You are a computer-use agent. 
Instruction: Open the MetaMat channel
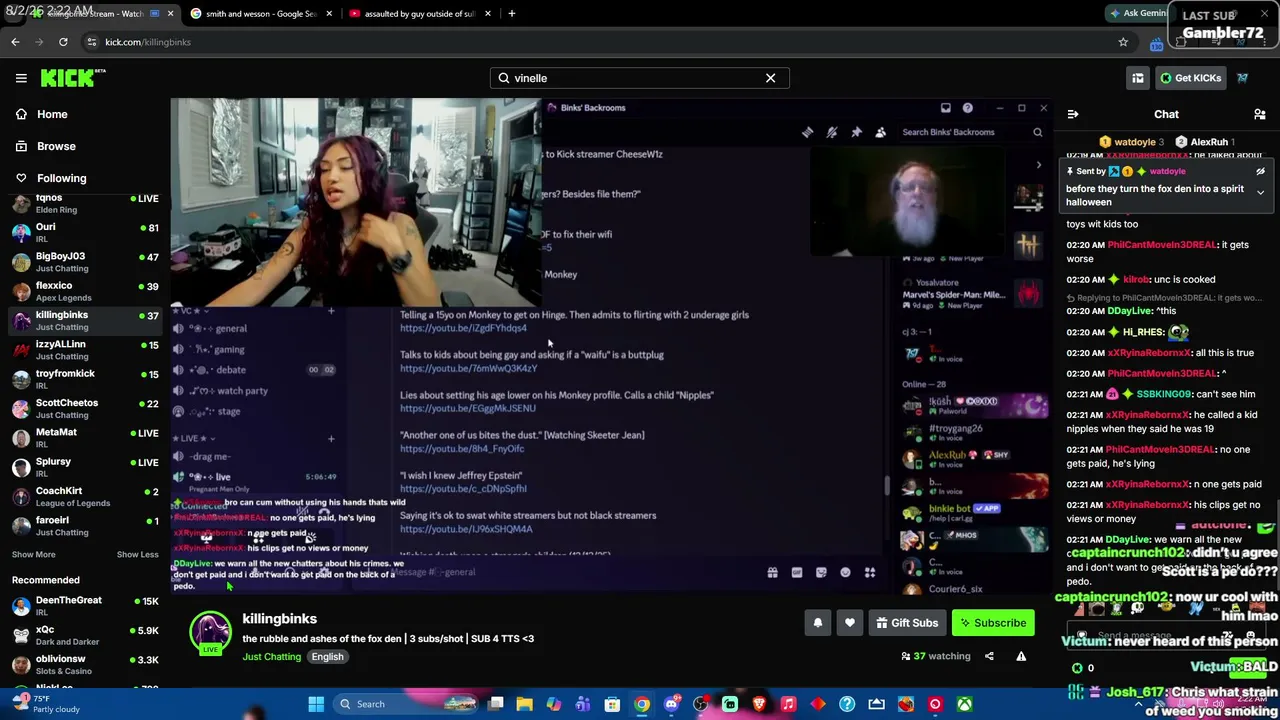tap(85, 438)
